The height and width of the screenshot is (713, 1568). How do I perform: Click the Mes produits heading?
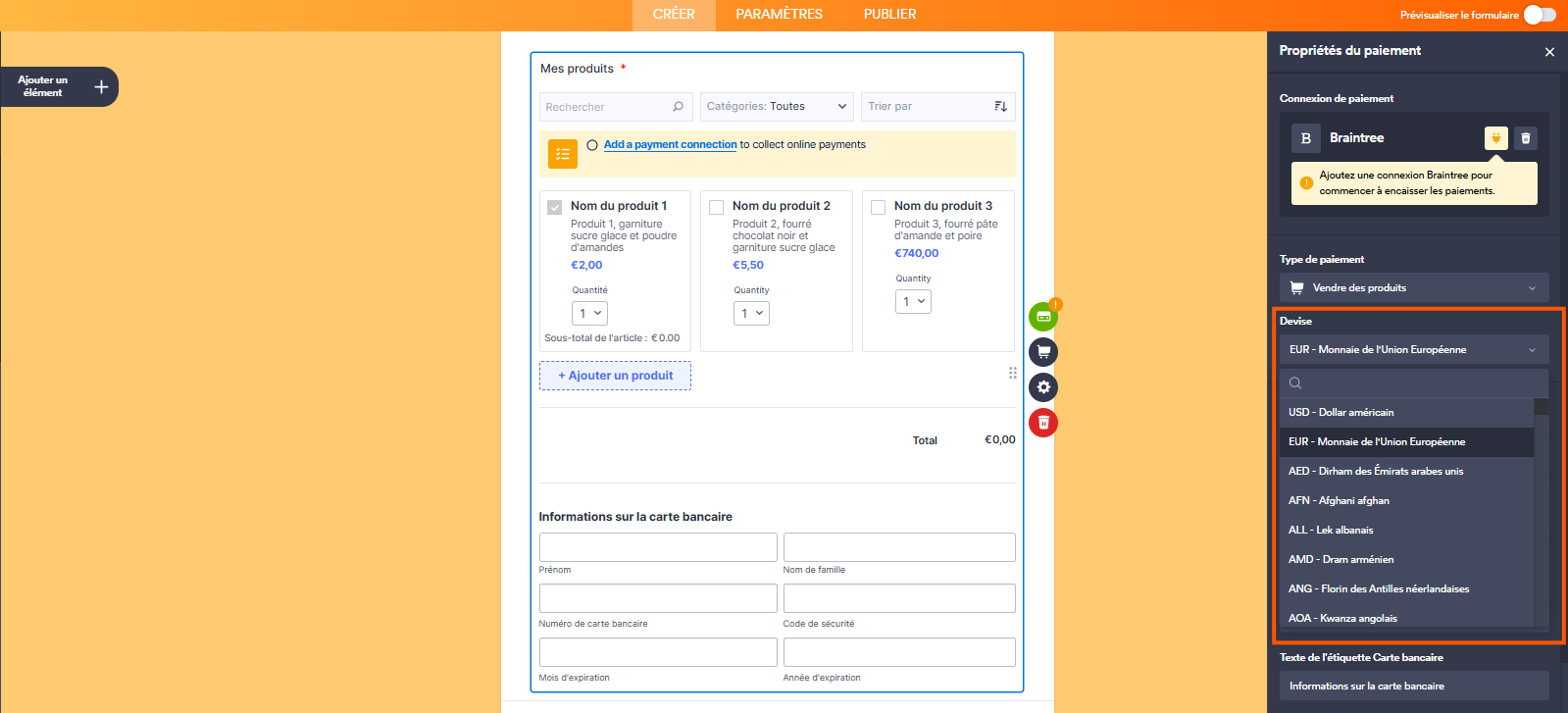[x=577, y=69]
